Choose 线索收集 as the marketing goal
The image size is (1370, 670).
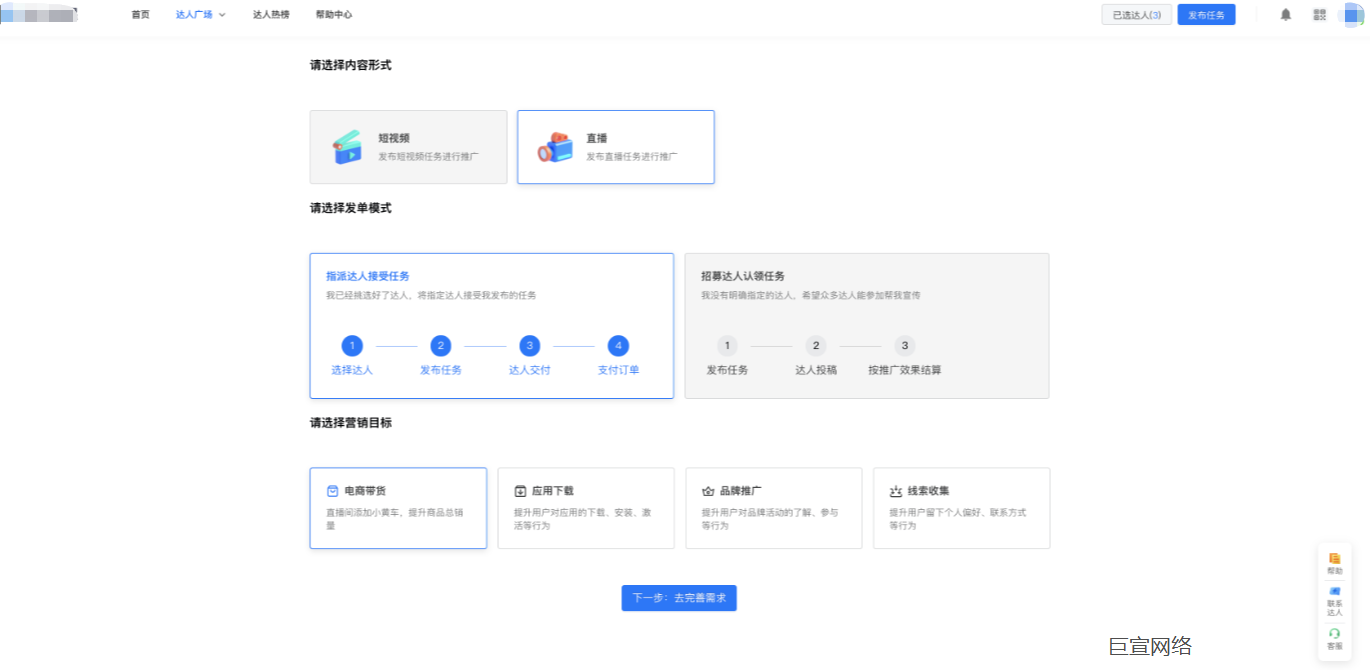[961, 508]
